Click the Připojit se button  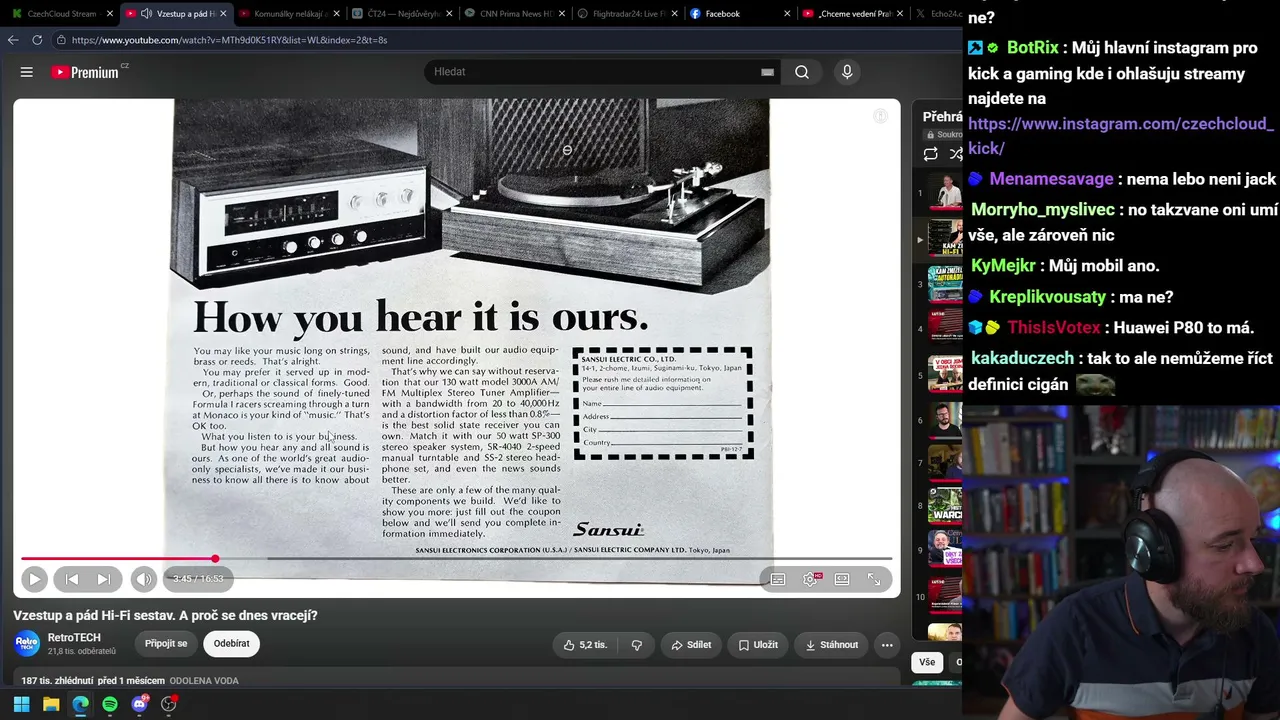tap(166, 644)
